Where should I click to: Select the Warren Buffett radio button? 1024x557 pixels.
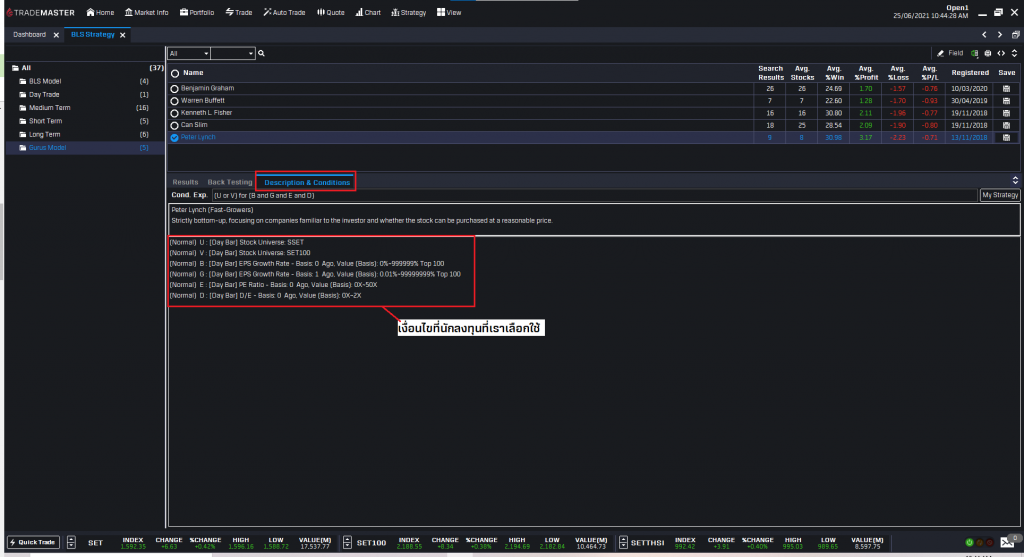tap(174, 101)
